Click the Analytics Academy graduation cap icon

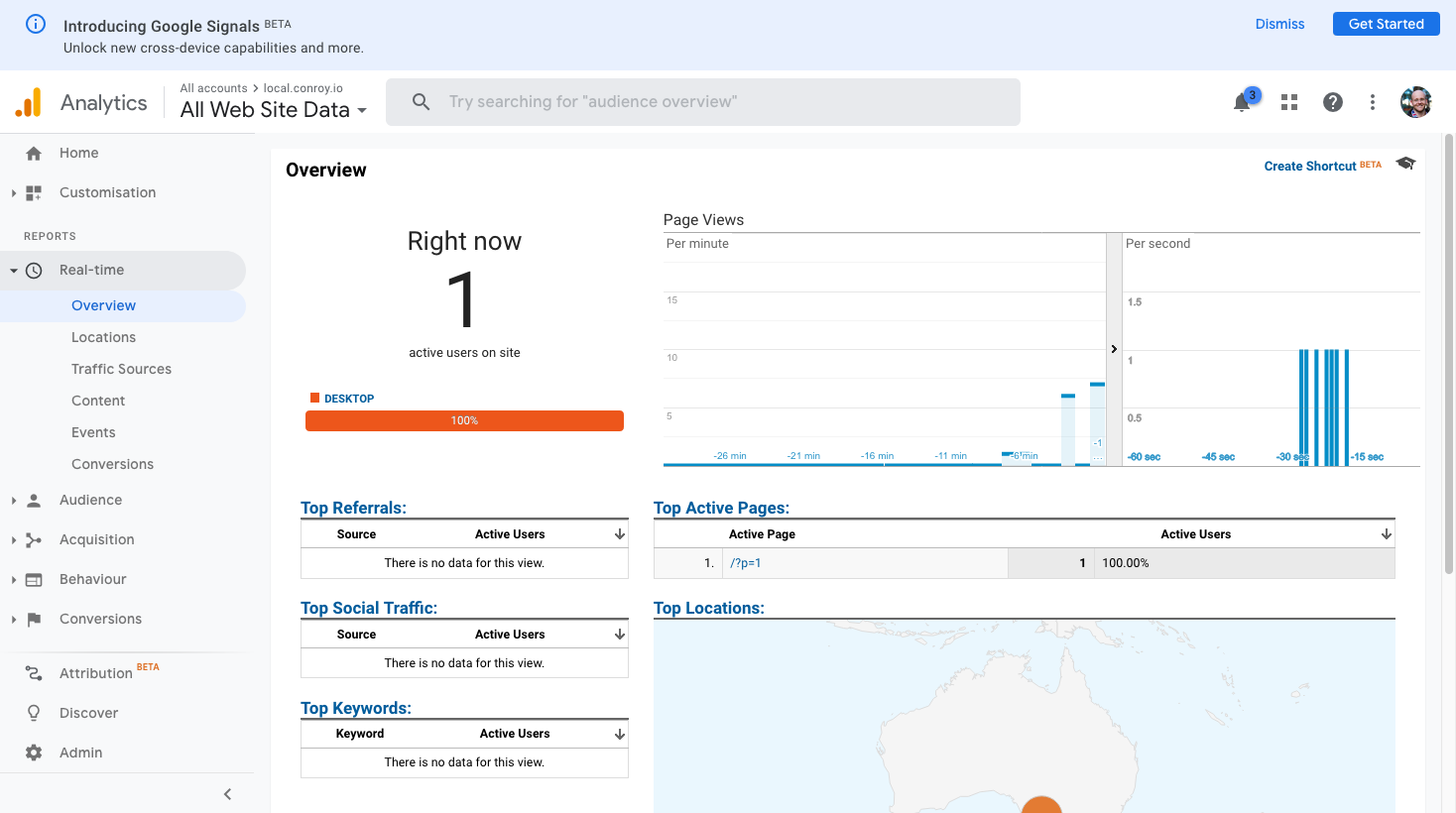pos(1405,163)
